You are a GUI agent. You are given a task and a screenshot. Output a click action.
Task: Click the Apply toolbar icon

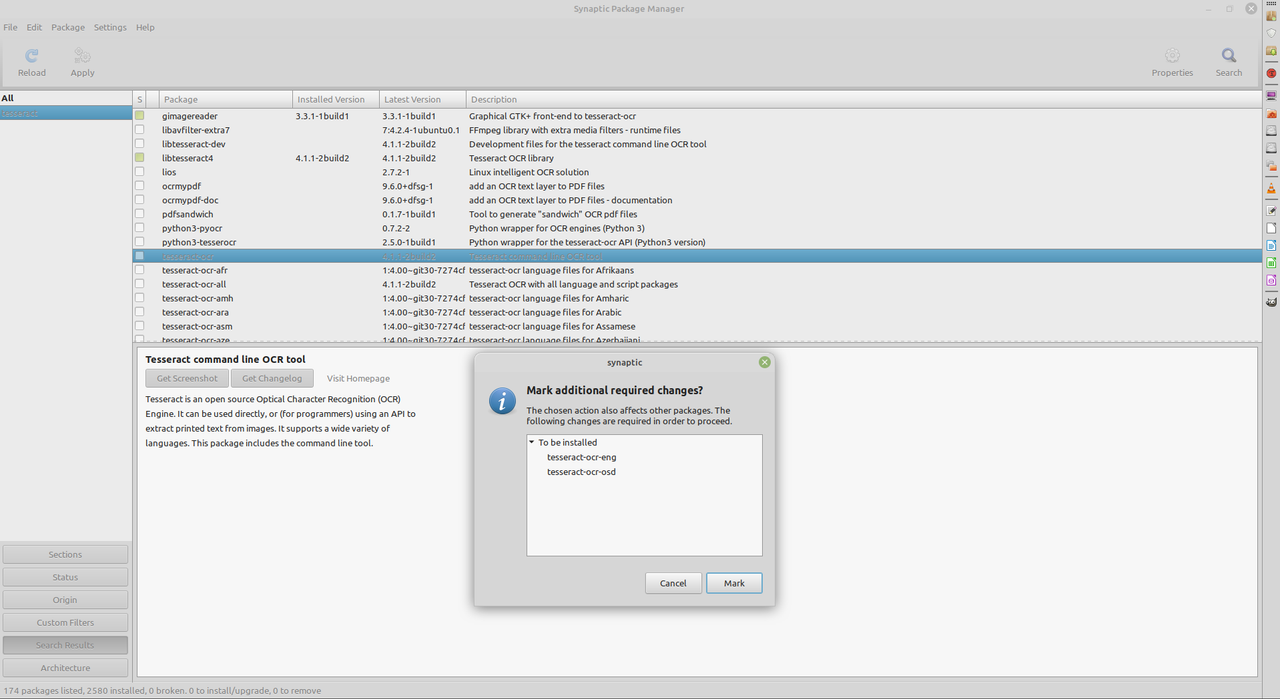[82, 56]
